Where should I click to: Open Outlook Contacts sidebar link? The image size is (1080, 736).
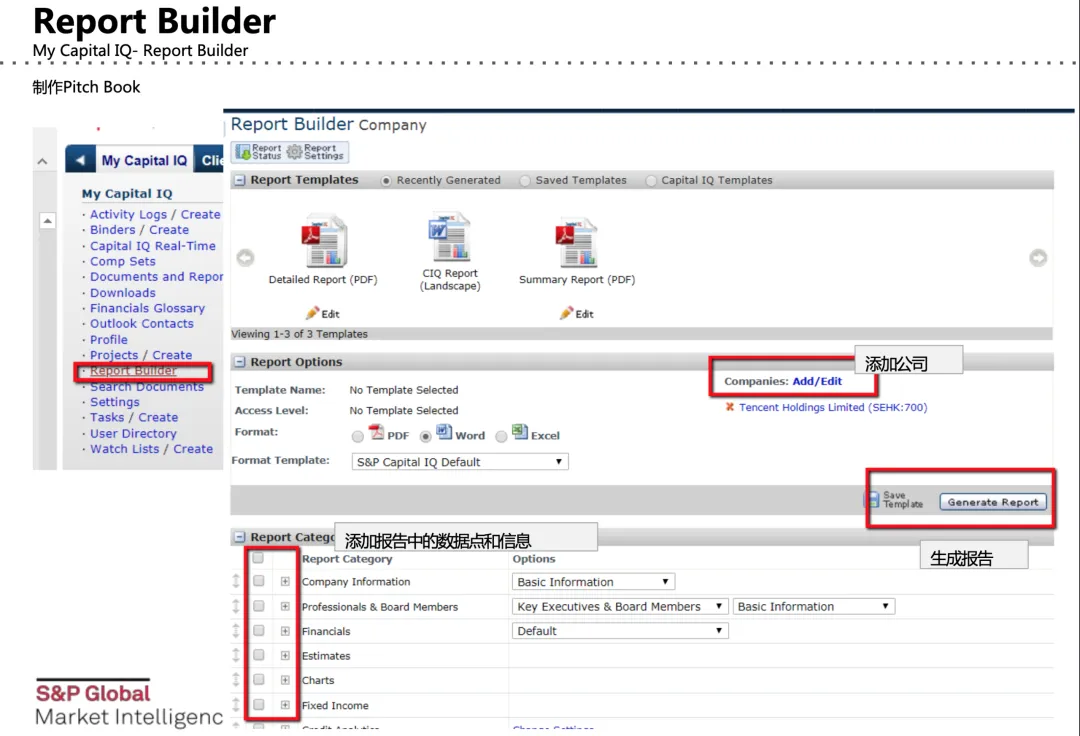click(142, 324)
